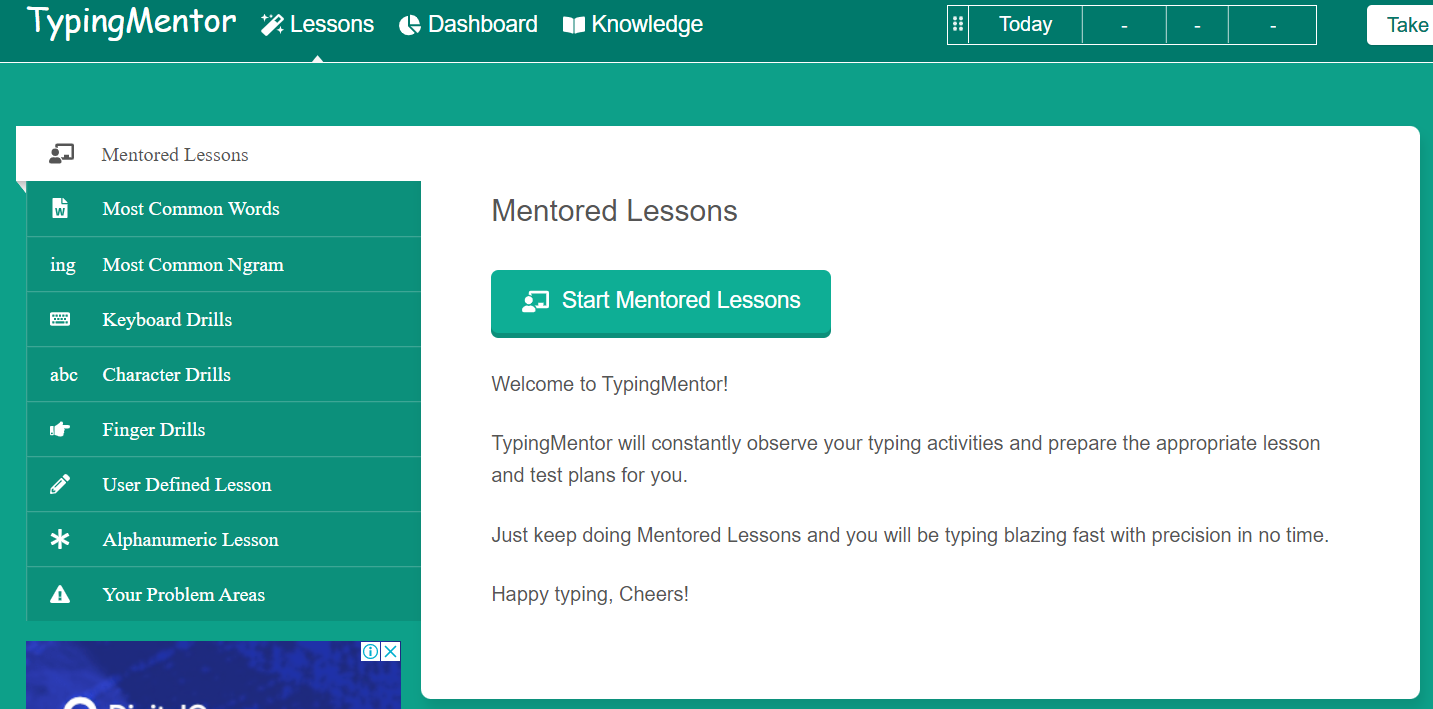Click the warning triangle Problem Areas icon
This screenshot has height=709, width=1433.
click(x=60, y=594)
